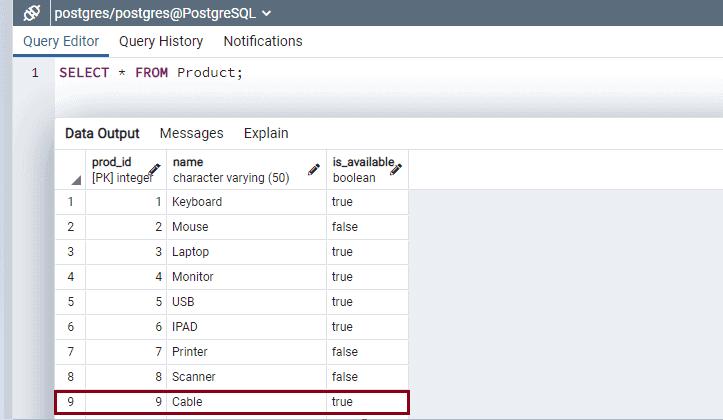Open the postgres connection dropdown
Viewport: 723px width, 420px height.
[x=266, y=14]
